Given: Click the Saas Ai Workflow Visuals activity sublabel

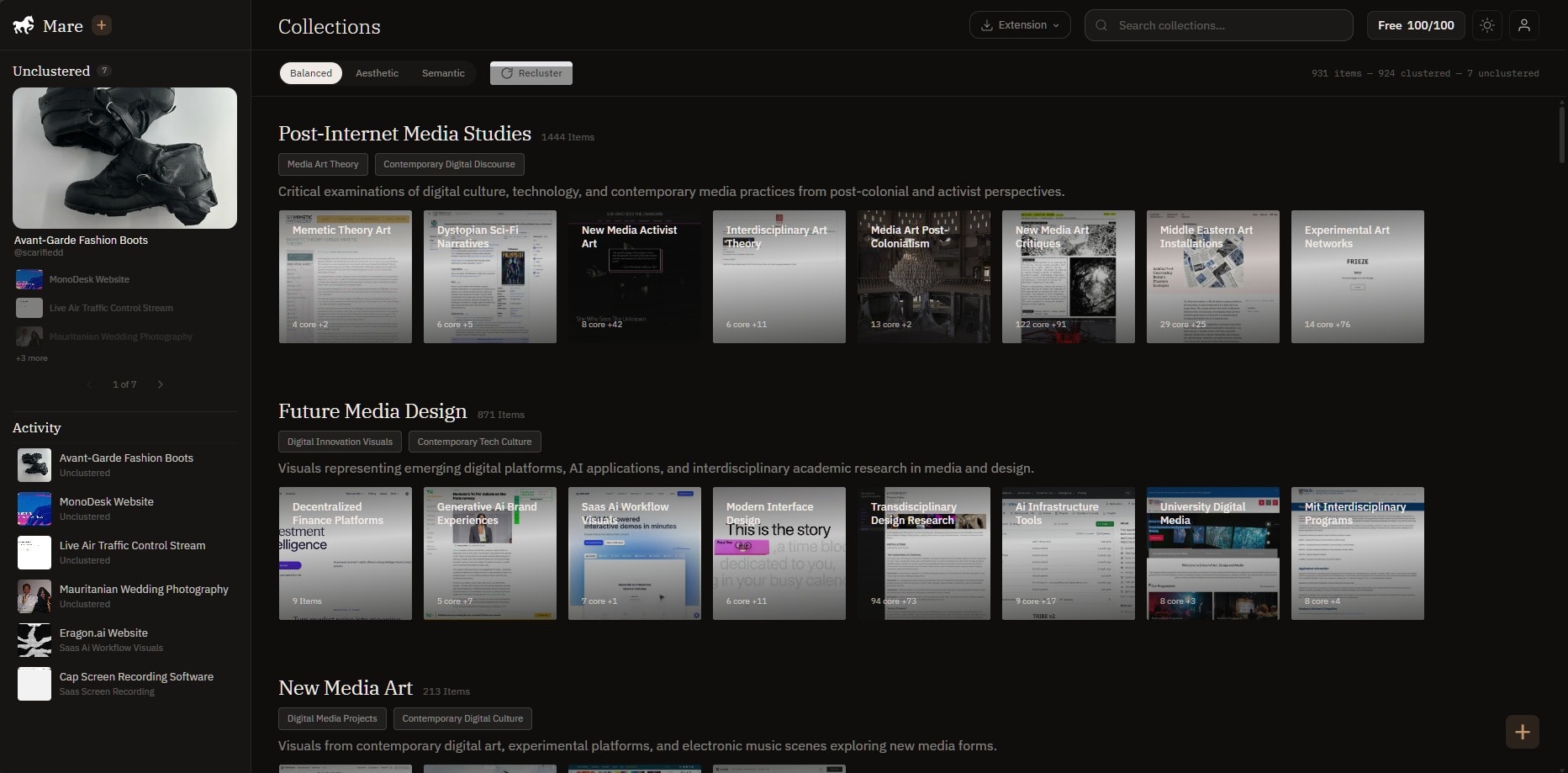Looking at the screenshot, I should 111,648.
